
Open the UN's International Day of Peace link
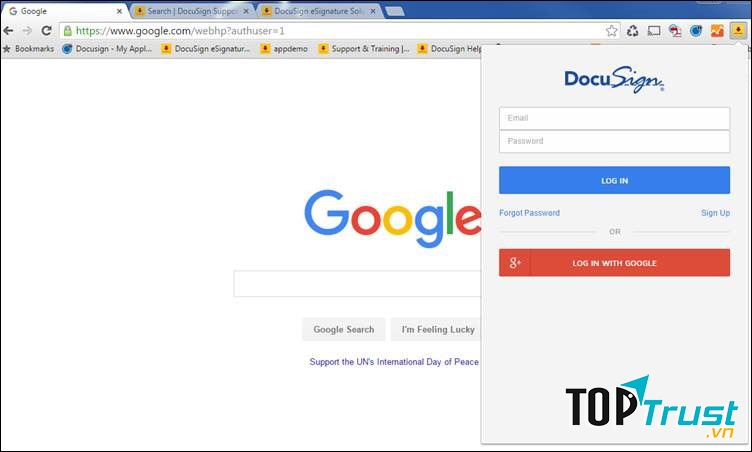coord(394,362)
